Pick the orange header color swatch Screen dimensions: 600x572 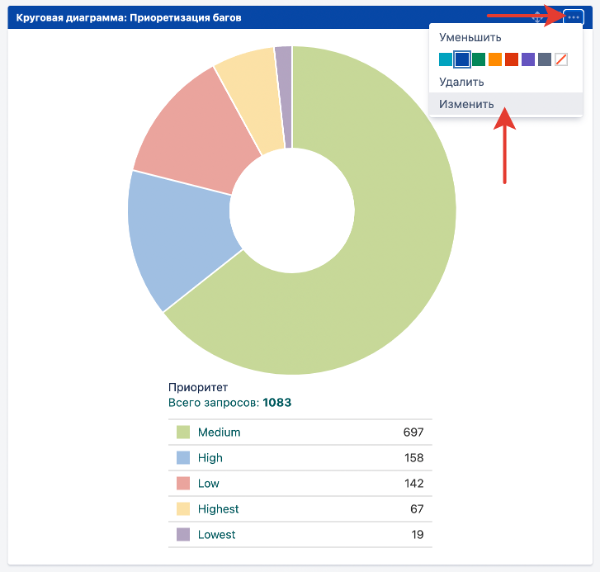[x=495, y=60]
